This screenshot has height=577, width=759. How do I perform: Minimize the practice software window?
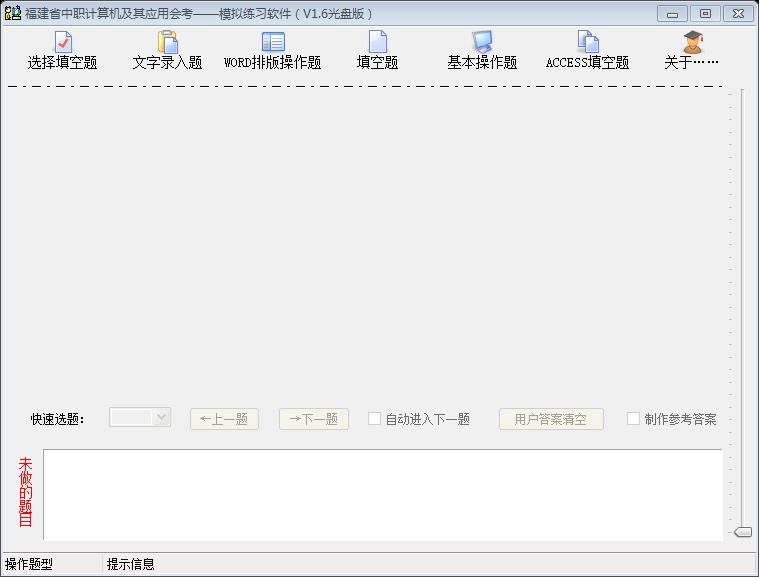click(x=672, y=14)
